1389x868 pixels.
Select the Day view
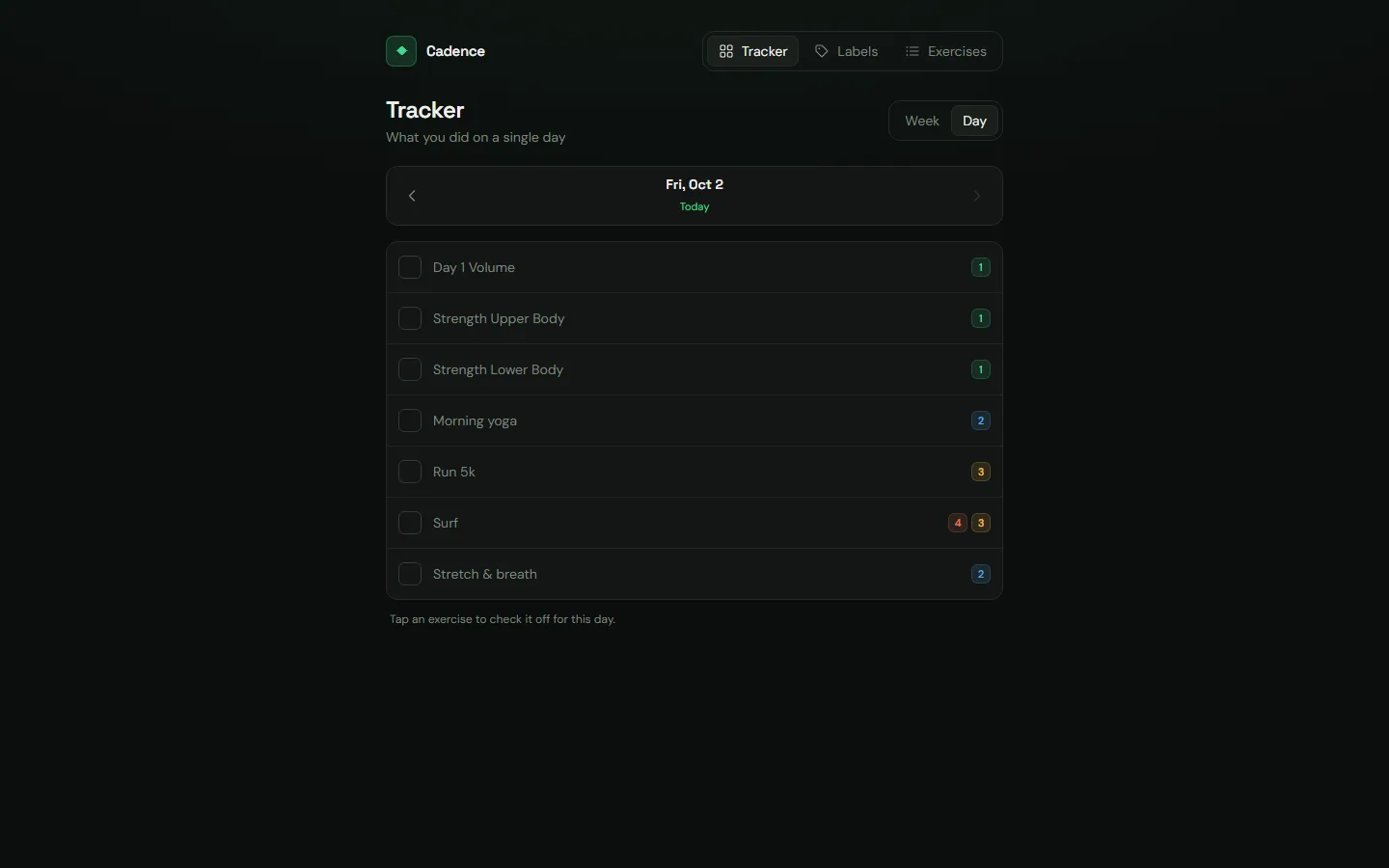[974, 121]
